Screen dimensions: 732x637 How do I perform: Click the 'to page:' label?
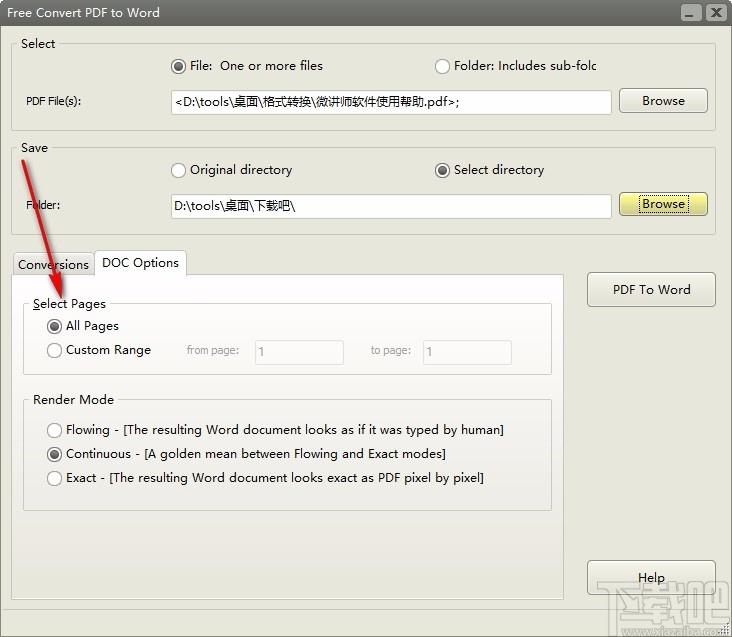click(391, 350)
